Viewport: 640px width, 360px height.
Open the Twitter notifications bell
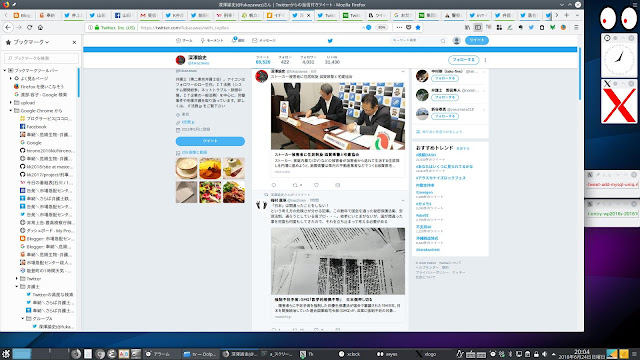click(x=238, y=40)
